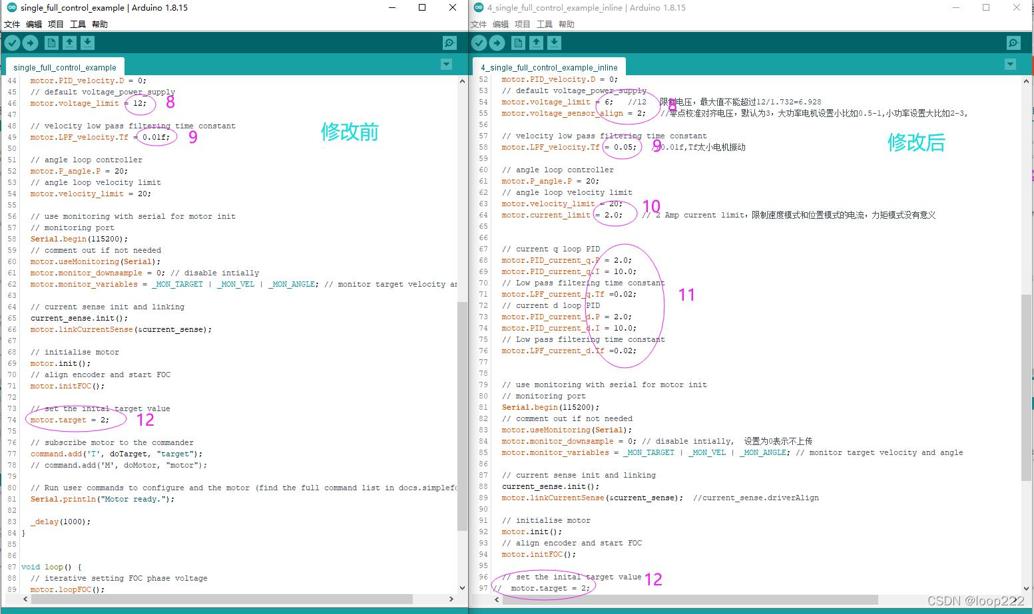Image resolution: width=1034 pixels, height=614 pixels.
Task: Open sketch icon in right Arduino window
Action: coord(536,43)
